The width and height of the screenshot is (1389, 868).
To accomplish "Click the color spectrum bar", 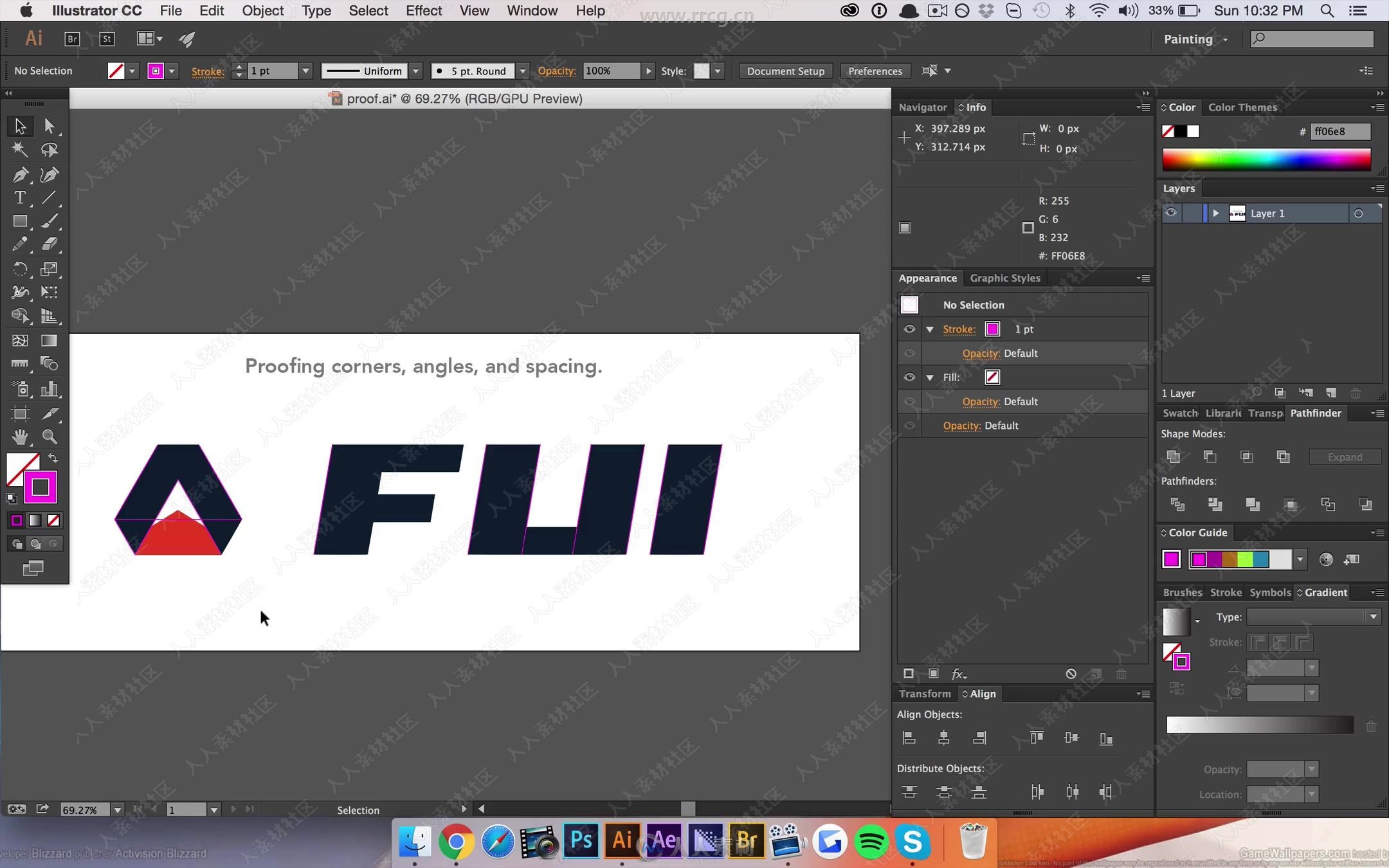I will (x=1266, y=160).
